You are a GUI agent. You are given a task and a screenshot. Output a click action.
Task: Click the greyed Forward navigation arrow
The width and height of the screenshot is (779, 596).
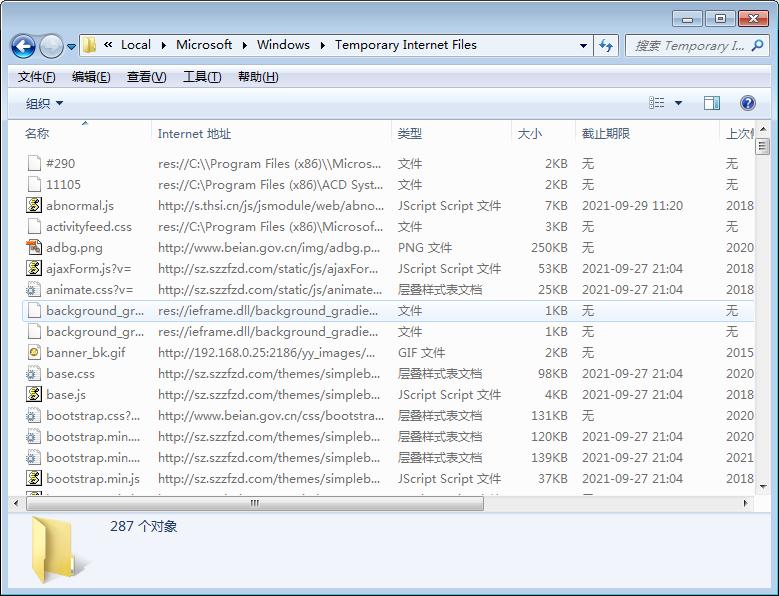[51, 46]
